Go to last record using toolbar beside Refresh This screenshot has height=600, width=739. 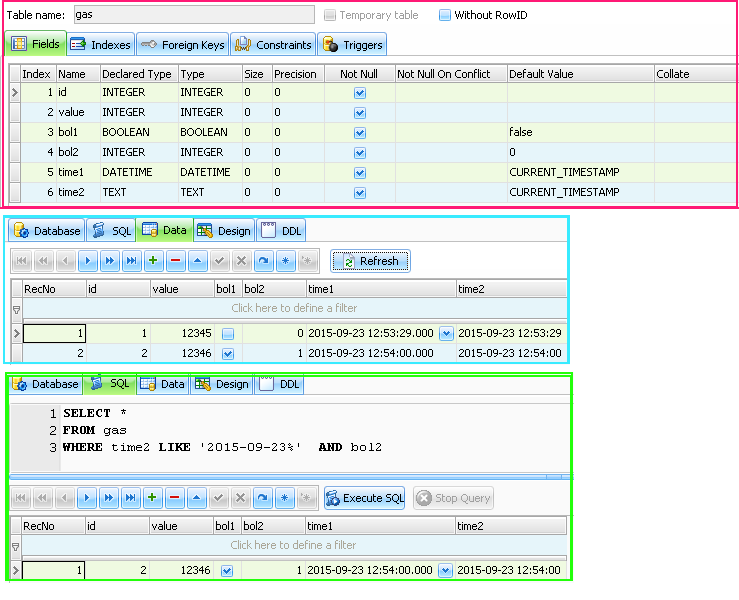[x=131, y=261]
